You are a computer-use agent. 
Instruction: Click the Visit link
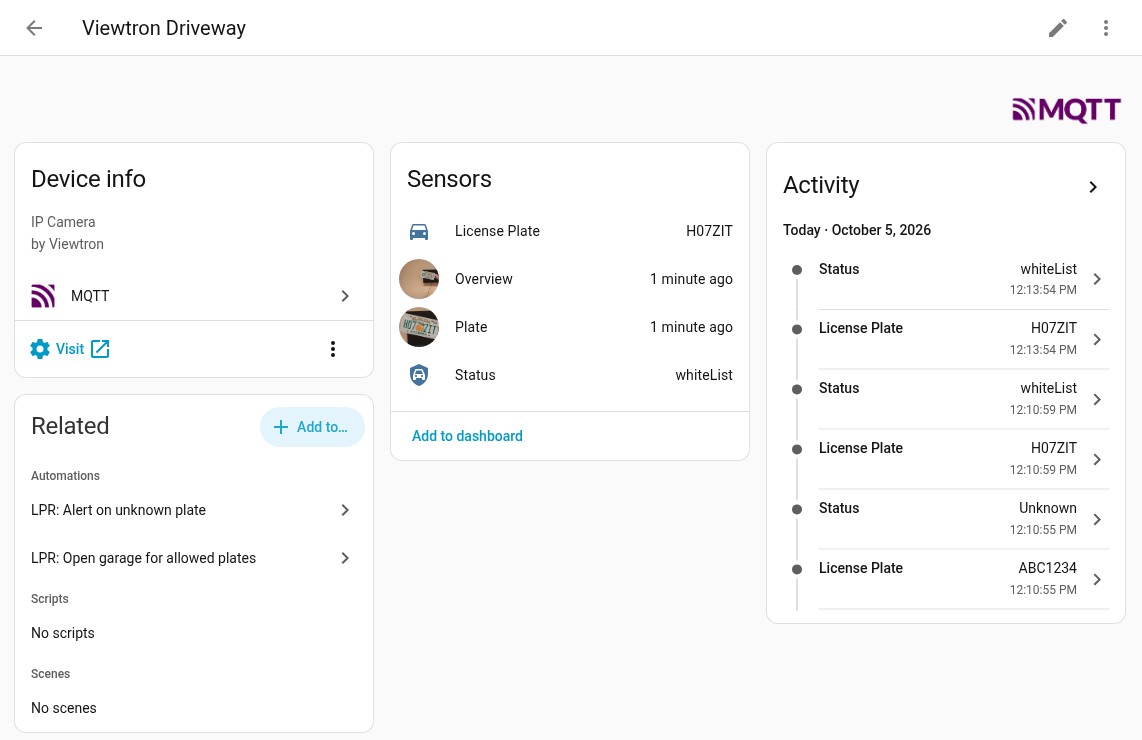(x=70, y=349)
